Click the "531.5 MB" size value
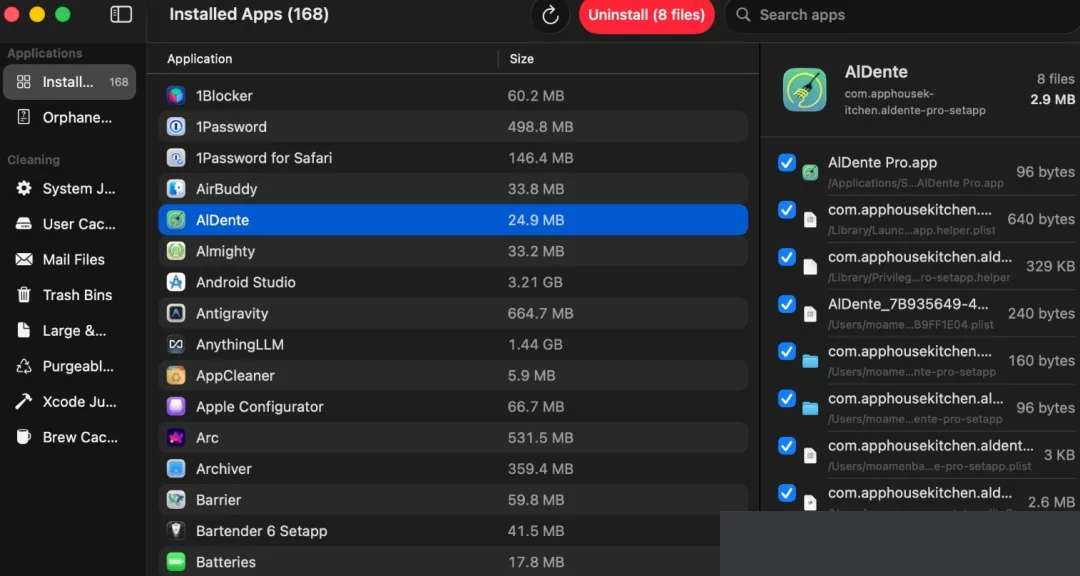The width and height of the screenshot is (1080, 576). click(x=541, y=438)
